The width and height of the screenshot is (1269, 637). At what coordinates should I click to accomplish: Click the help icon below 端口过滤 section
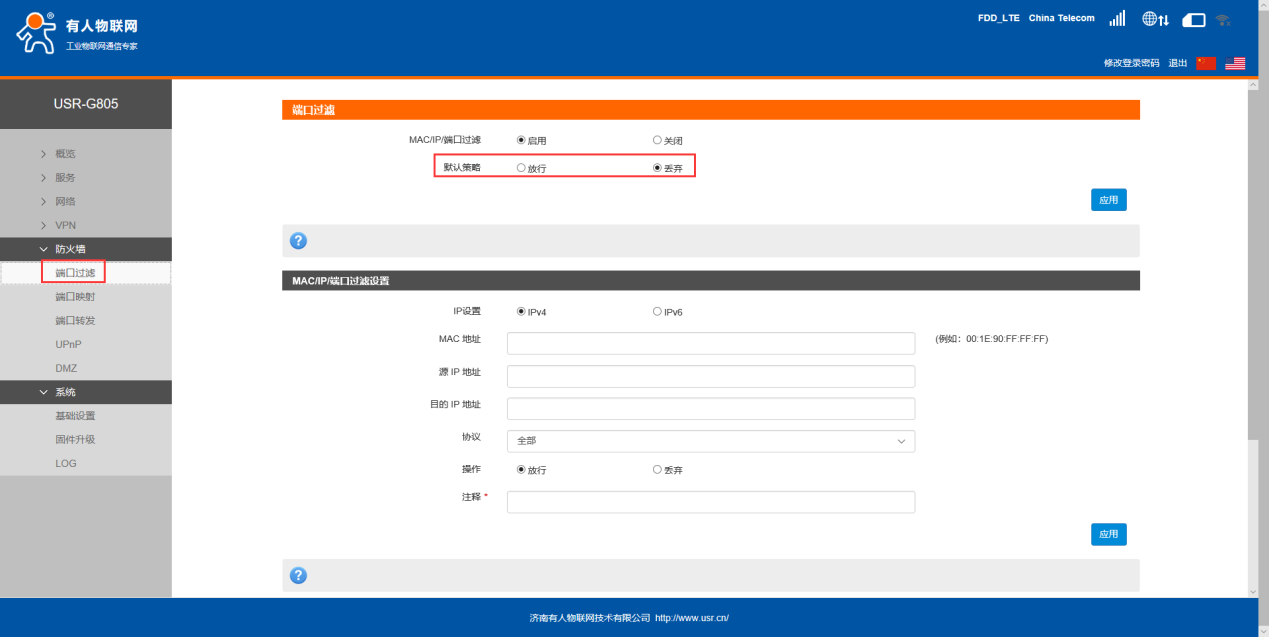pos(298,241)
